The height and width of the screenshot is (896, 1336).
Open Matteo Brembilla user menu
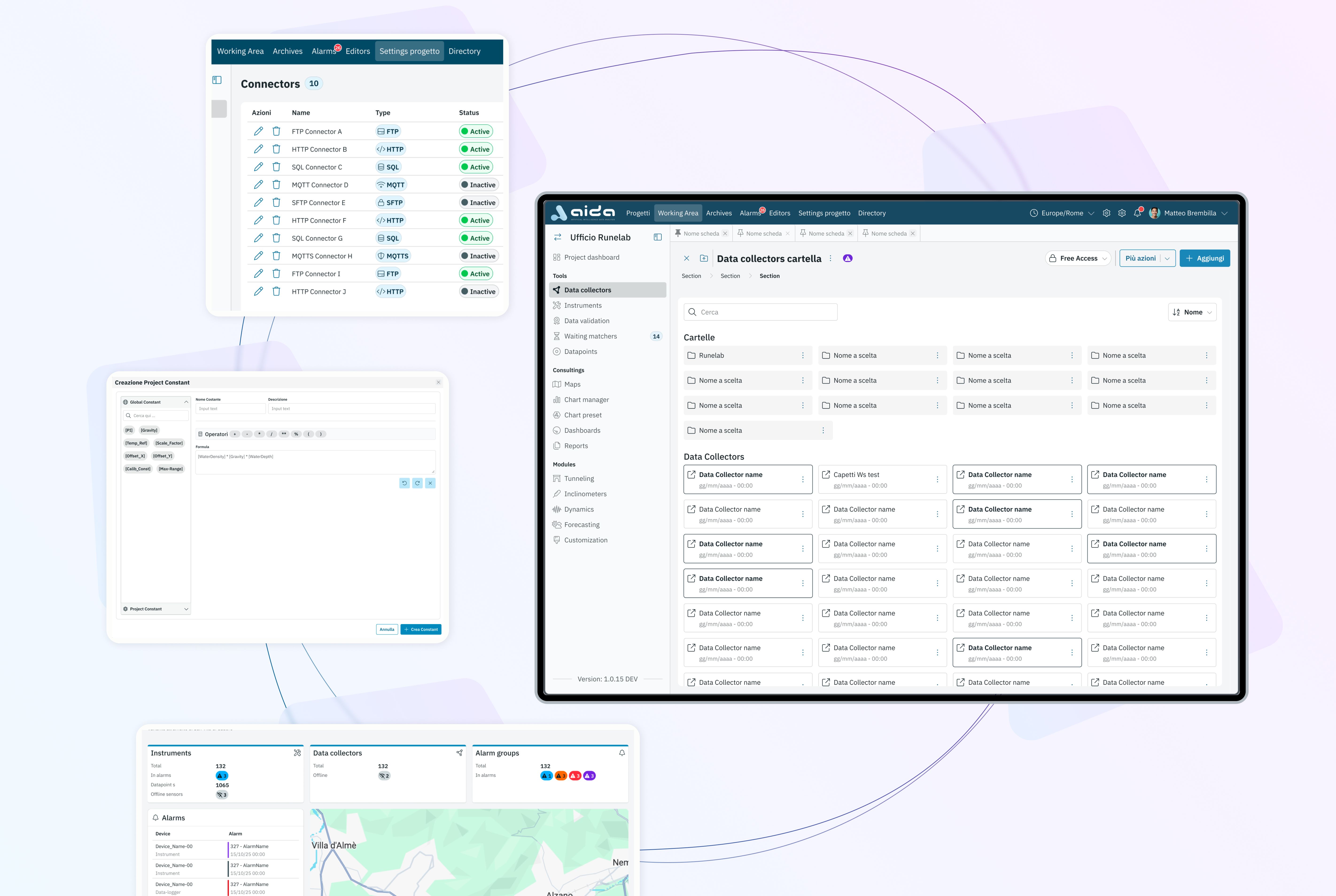(1188, 213)
